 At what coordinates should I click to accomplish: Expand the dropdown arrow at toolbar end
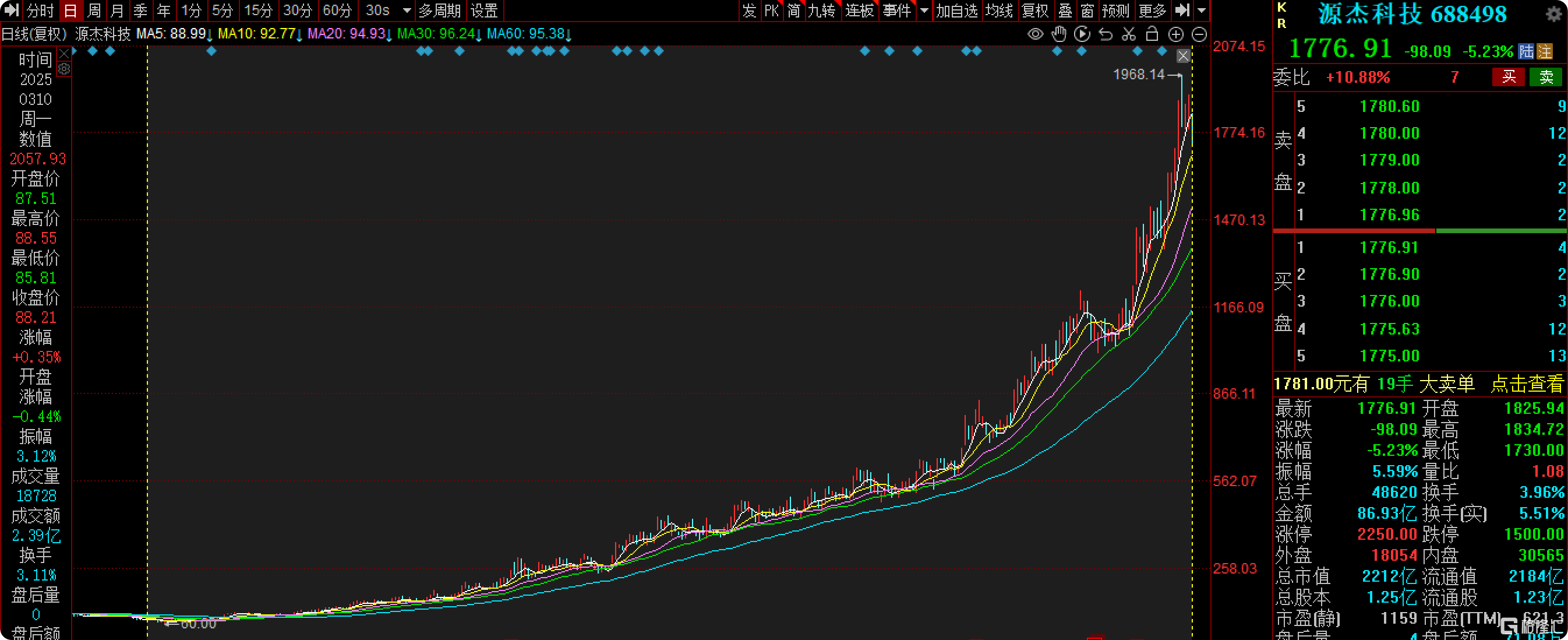click(x=1202, y=10)
